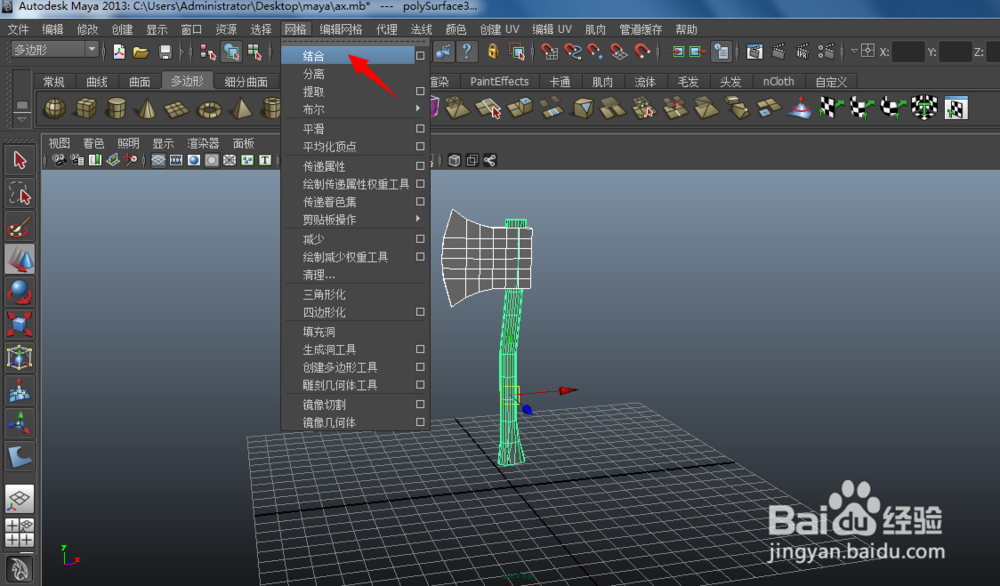The image size is (1000, 586).
Task: Click the lock selection padlock icon
Action: [492, 52]
